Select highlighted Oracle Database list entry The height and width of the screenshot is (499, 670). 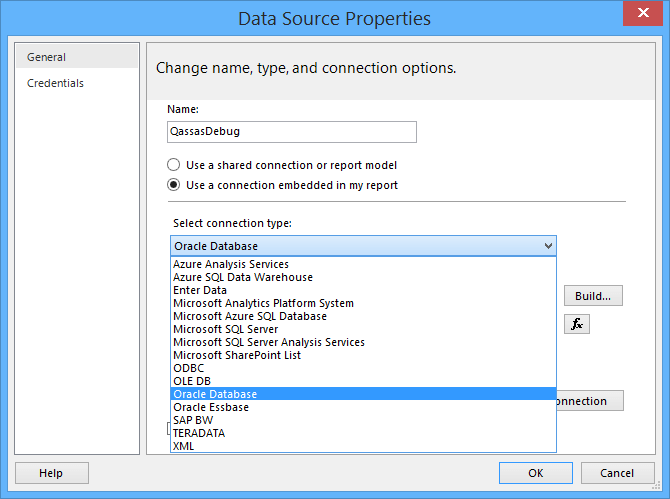coord(364,394)
